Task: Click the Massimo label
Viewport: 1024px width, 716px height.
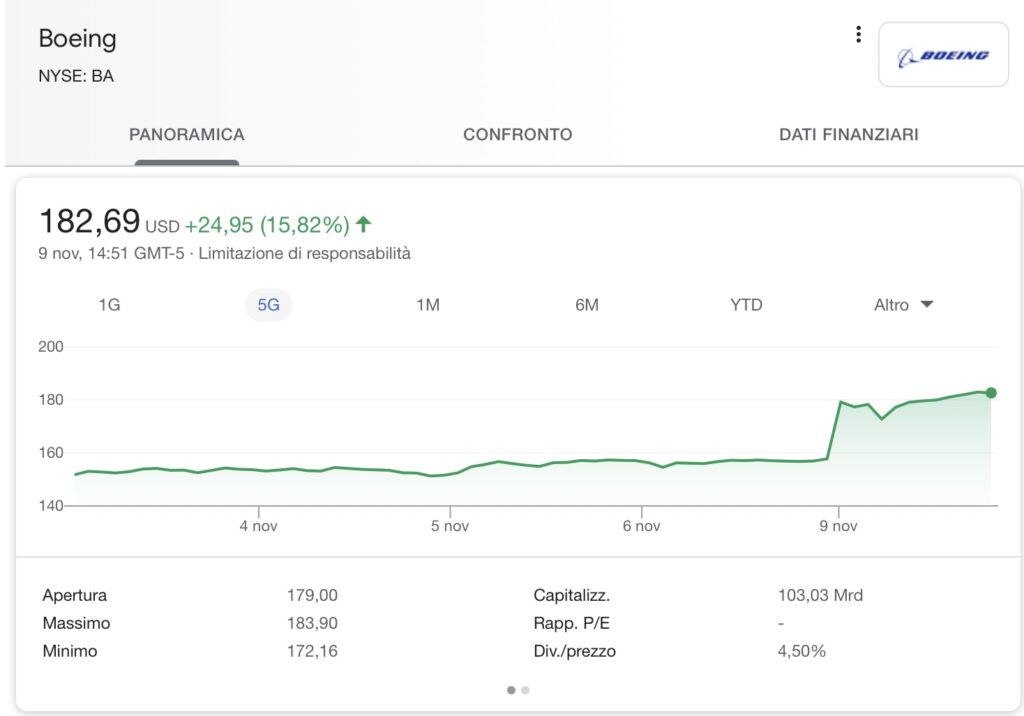Action: pyautogui.click(x=76, y=623)
